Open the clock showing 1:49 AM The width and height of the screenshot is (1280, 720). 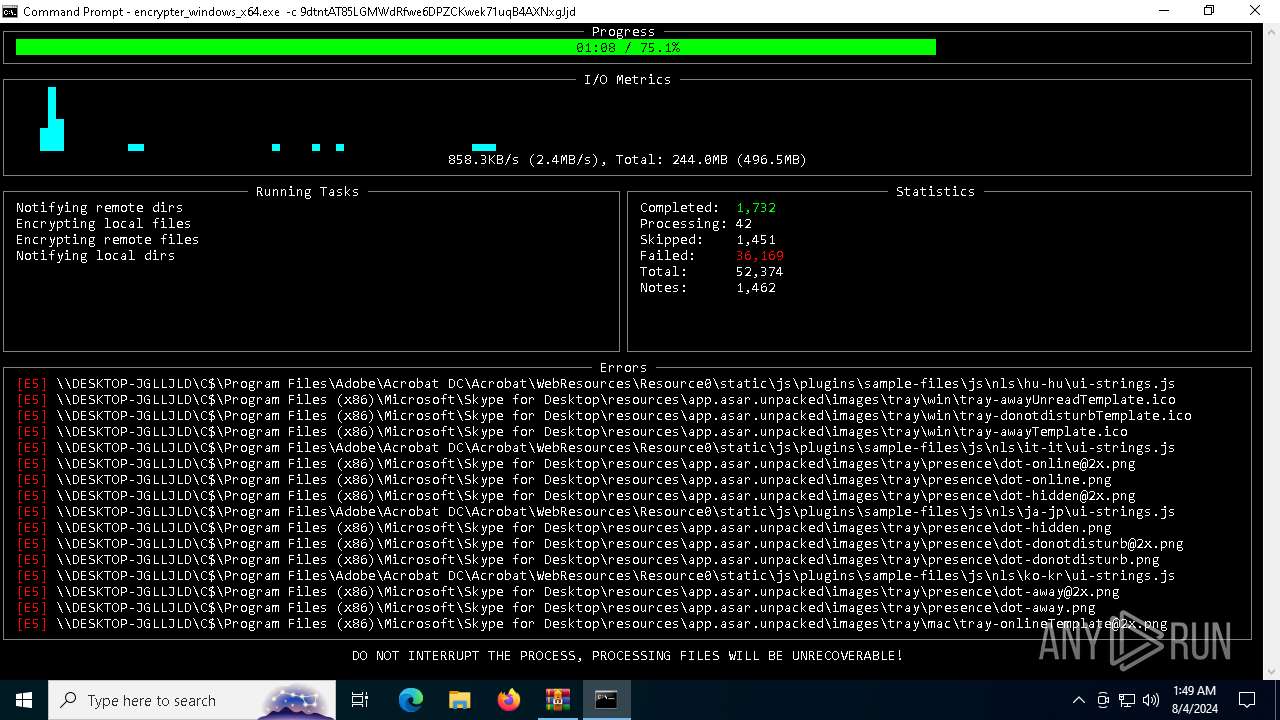pyautogui.click(x=1194, y=700)
